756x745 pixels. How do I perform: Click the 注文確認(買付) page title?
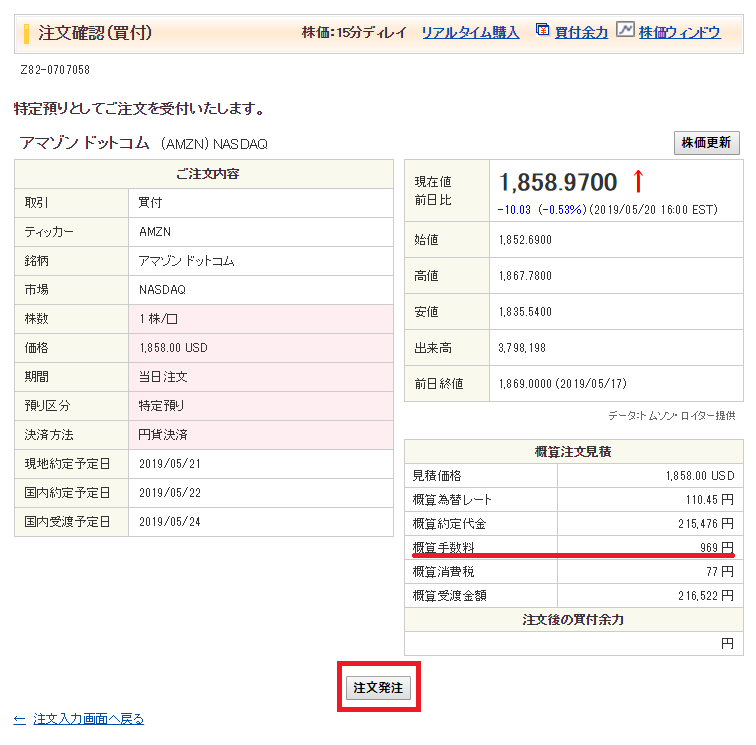tap(95, 33)
